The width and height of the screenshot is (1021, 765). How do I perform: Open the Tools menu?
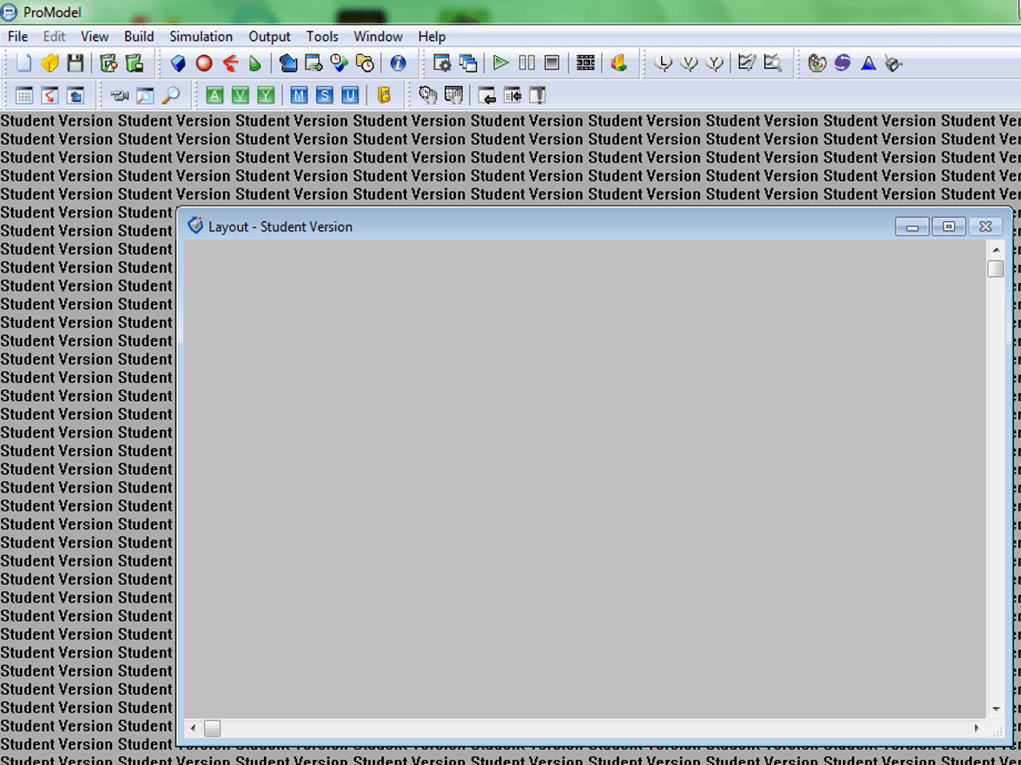(x=322, y=36)
